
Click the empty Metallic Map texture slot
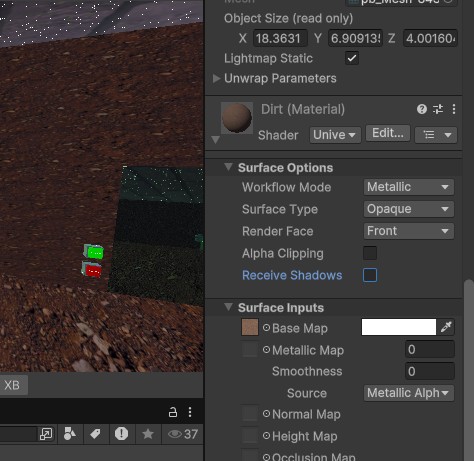pyautogui.click(x=250, y=349)
